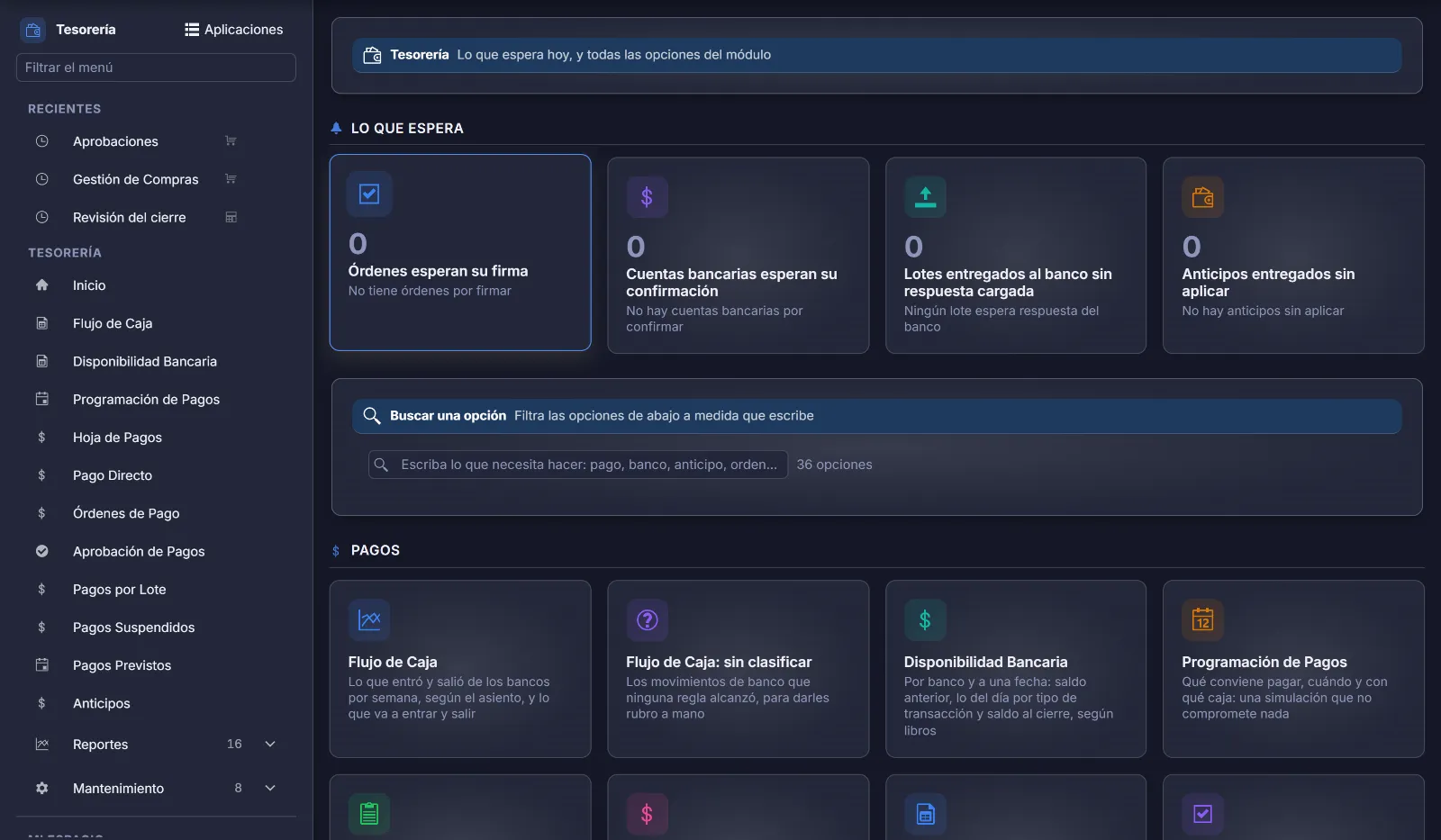Open Flujo de Caja: sin clasificar card
Screen dimensions: 1441x840
[739, 669]
